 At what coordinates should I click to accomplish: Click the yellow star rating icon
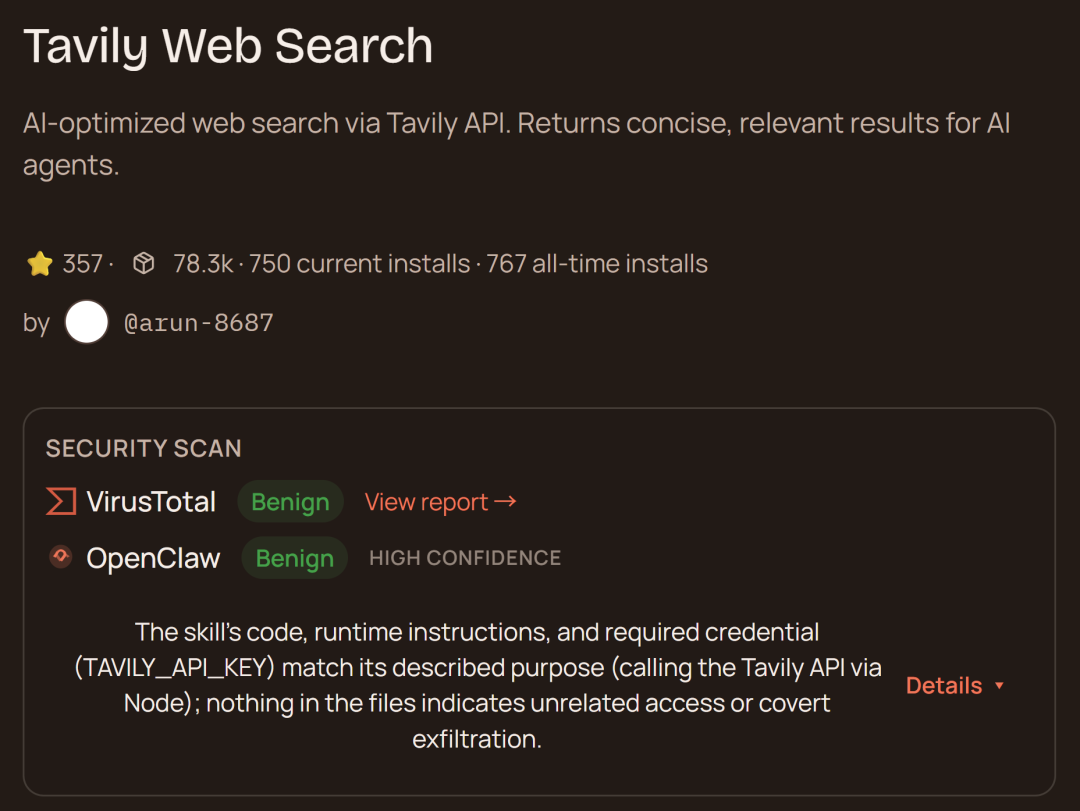pyautogui.click(x=40, y=264)
